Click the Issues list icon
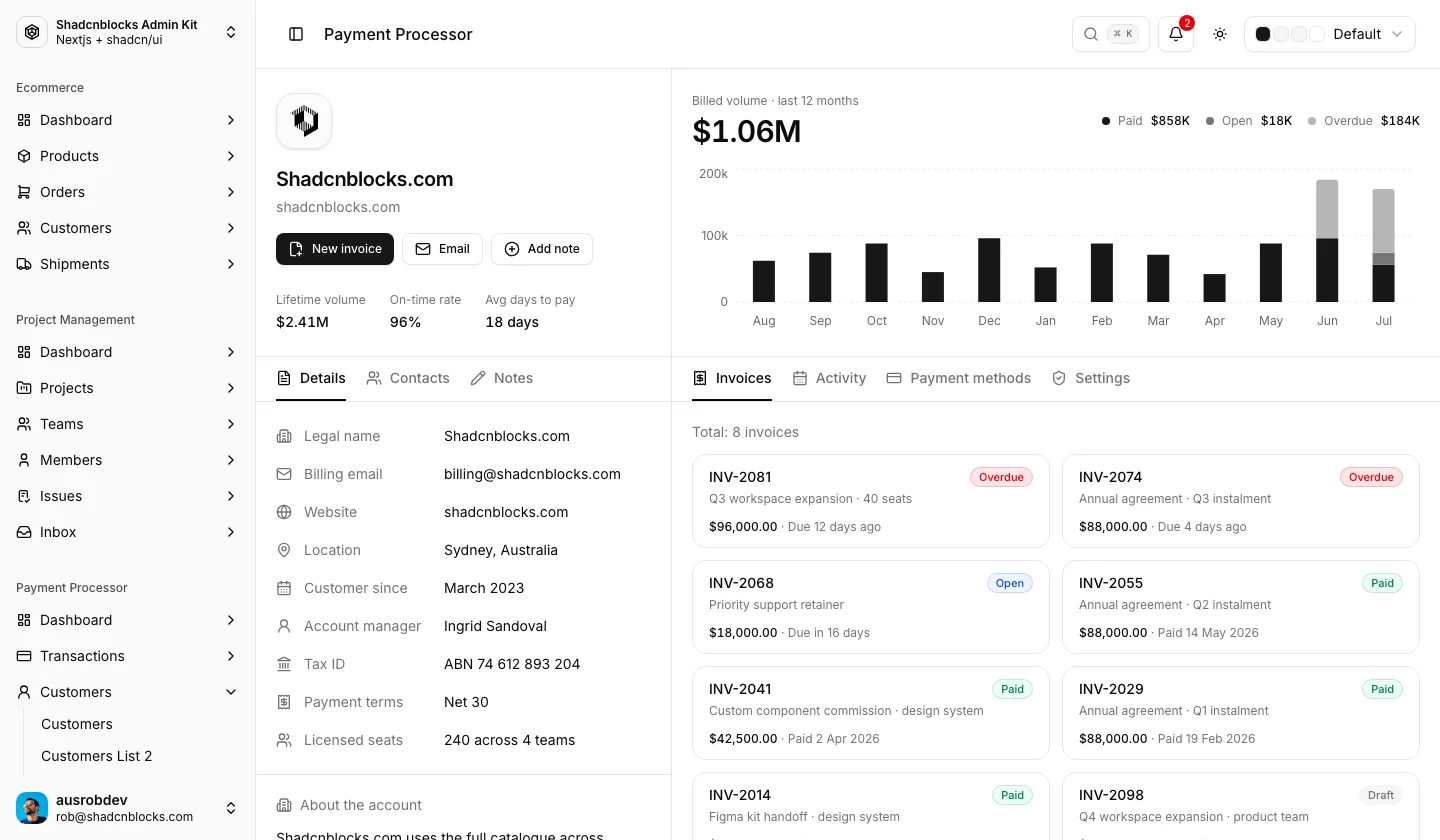The image size is (1440, 840). (x=24, y=496)
